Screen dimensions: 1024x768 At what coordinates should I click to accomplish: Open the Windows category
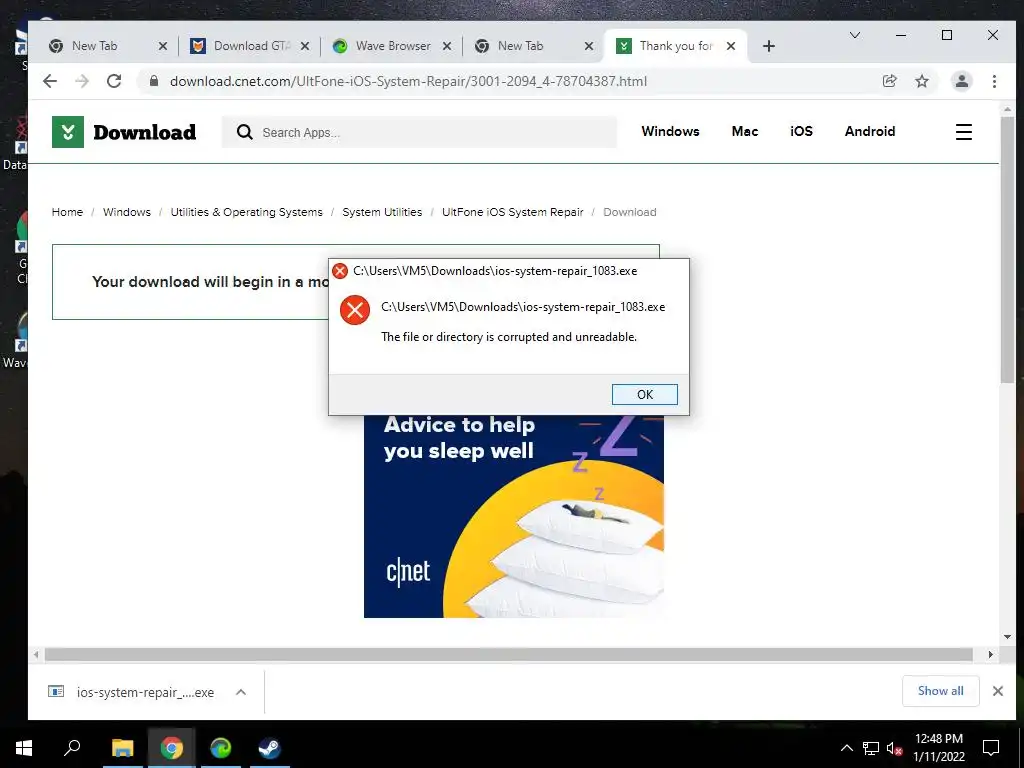click(x=670, y=131)
